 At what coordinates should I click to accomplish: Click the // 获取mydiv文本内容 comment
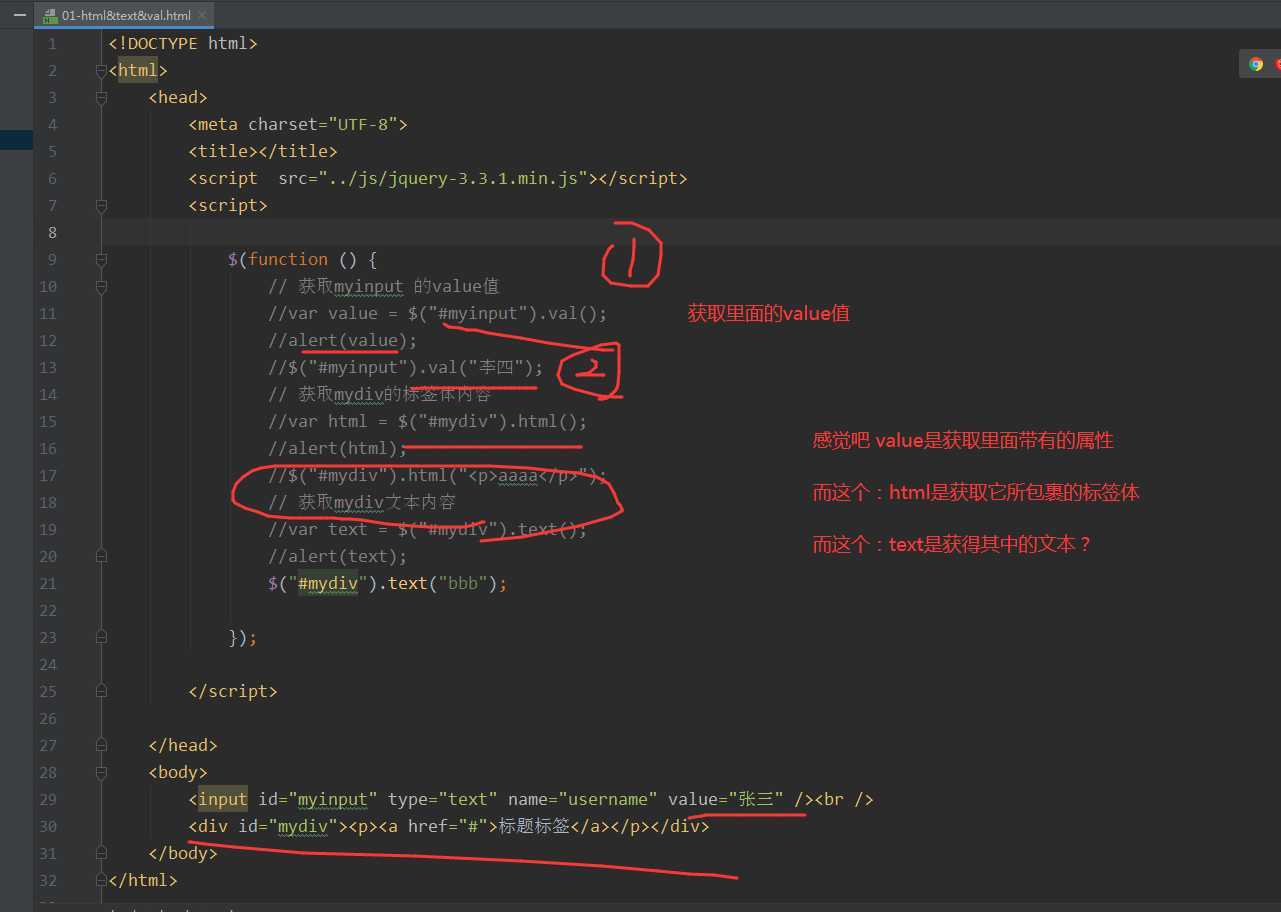[362, 503]
